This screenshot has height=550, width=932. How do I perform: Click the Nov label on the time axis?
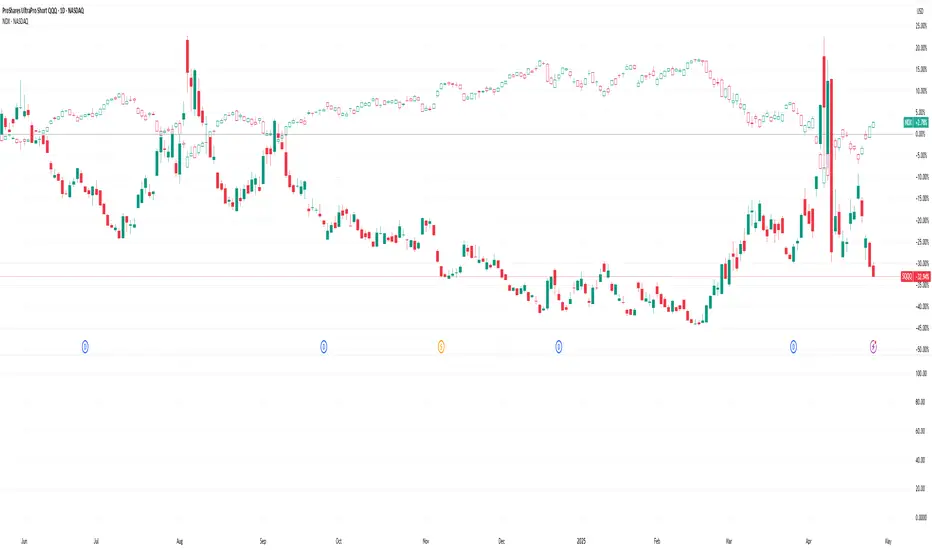[426, 541]
